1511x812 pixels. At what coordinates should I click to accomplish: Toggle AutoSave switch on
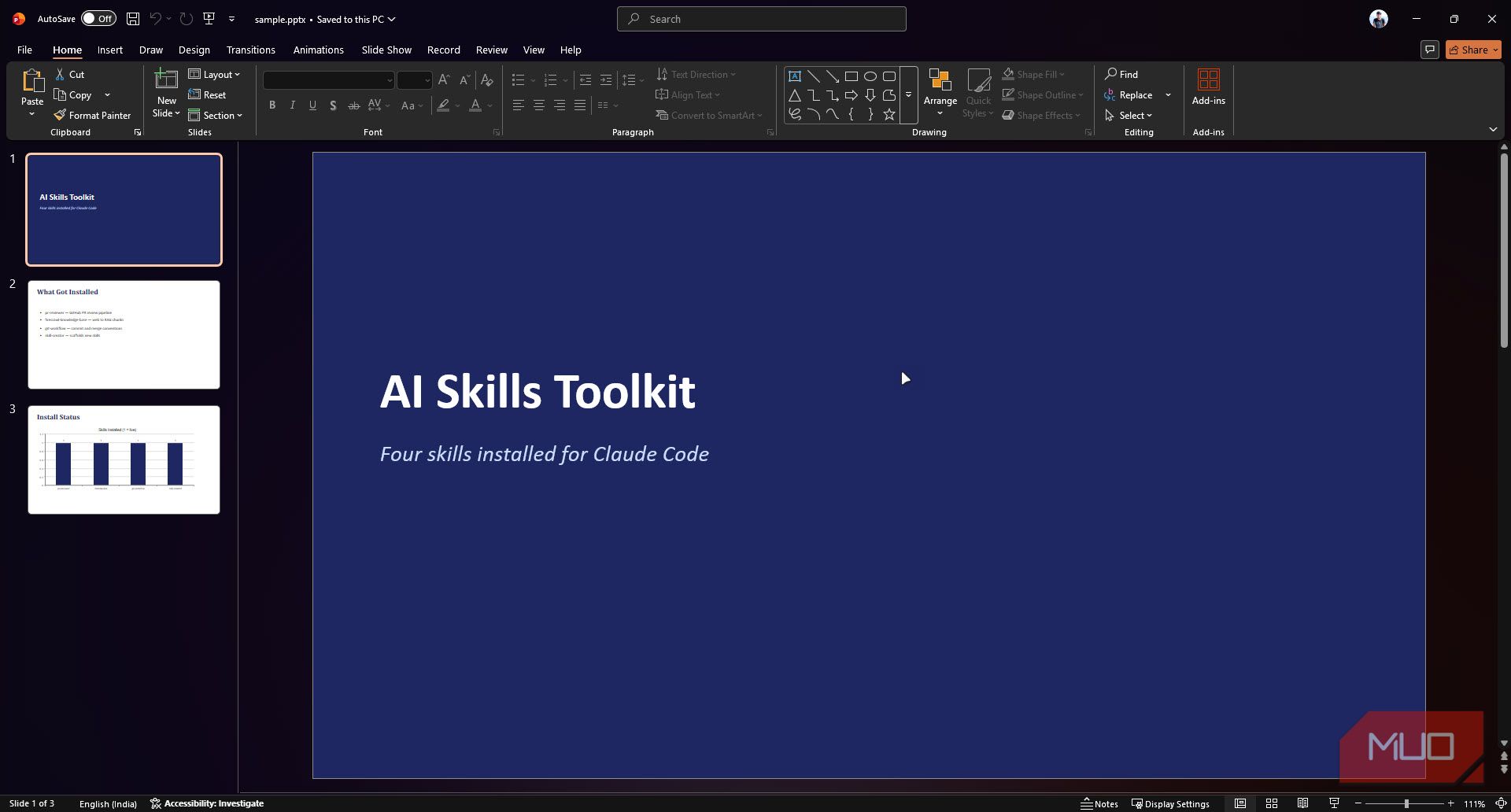coord(98,19)
